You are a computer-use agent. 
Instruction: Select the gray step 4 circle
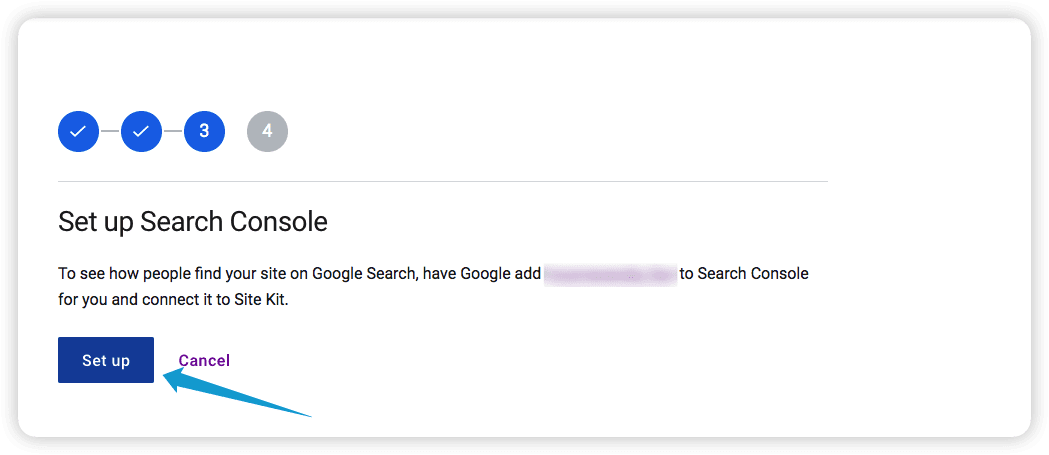[267, 131]
